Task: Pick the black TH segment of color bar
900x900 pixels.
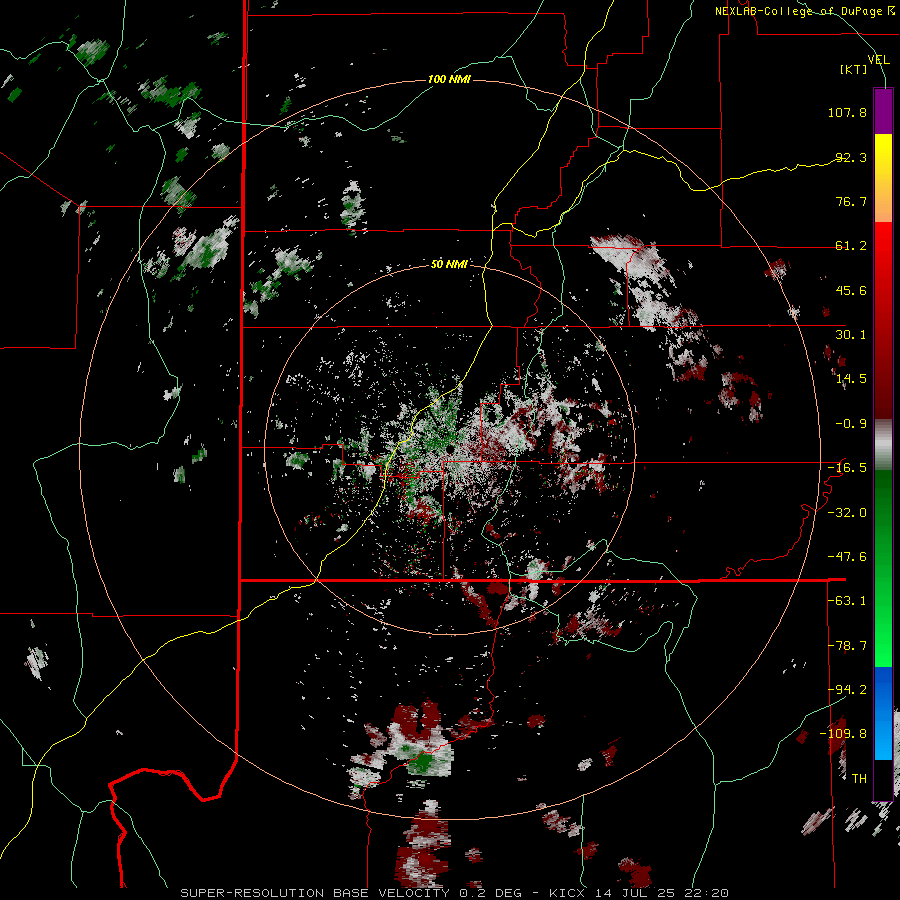Action: (x=883, y=779)
